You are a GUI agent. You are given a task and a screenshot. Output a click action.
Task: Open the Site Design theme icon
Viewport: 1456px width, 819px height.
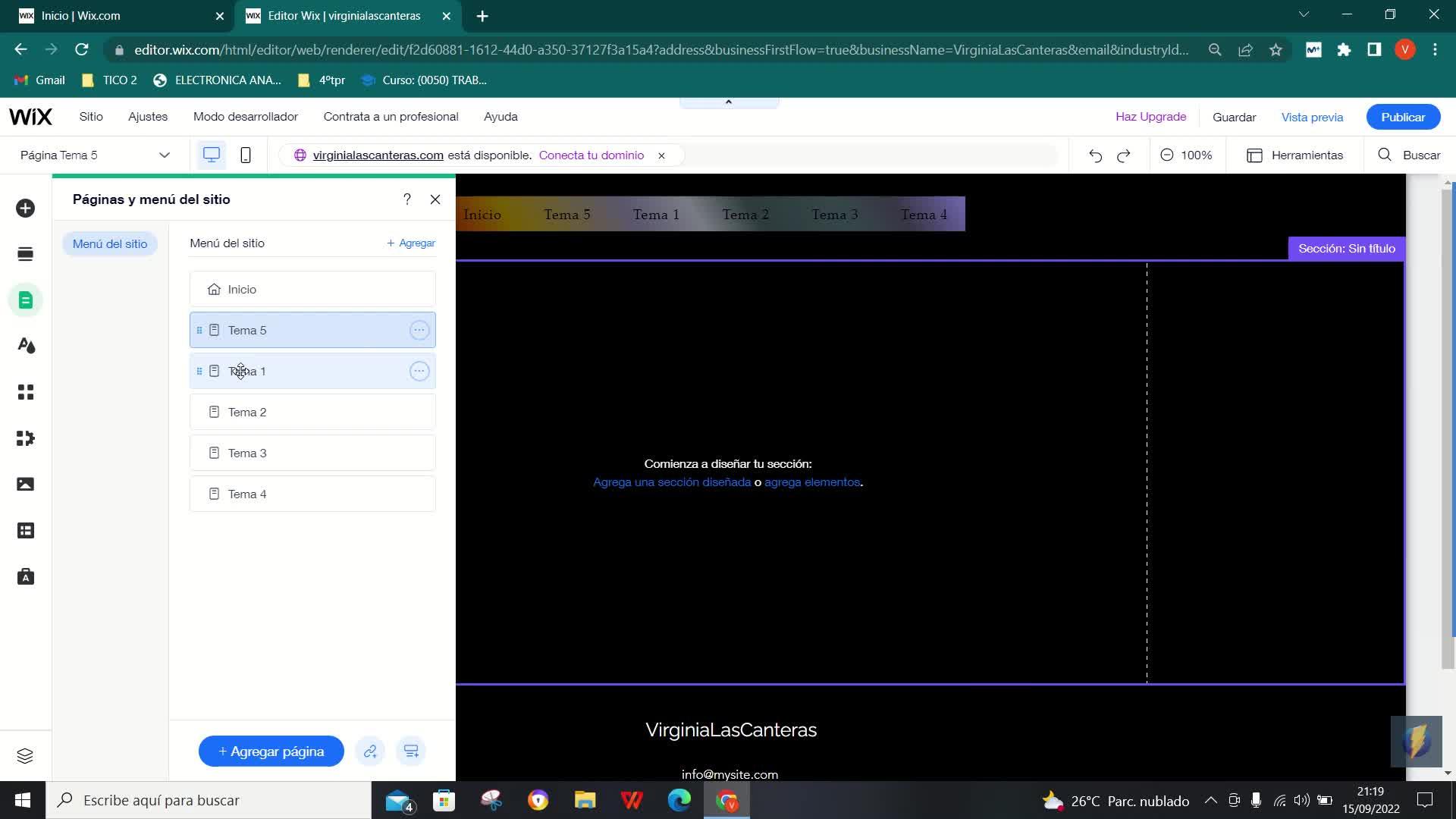tap(25, 346)
